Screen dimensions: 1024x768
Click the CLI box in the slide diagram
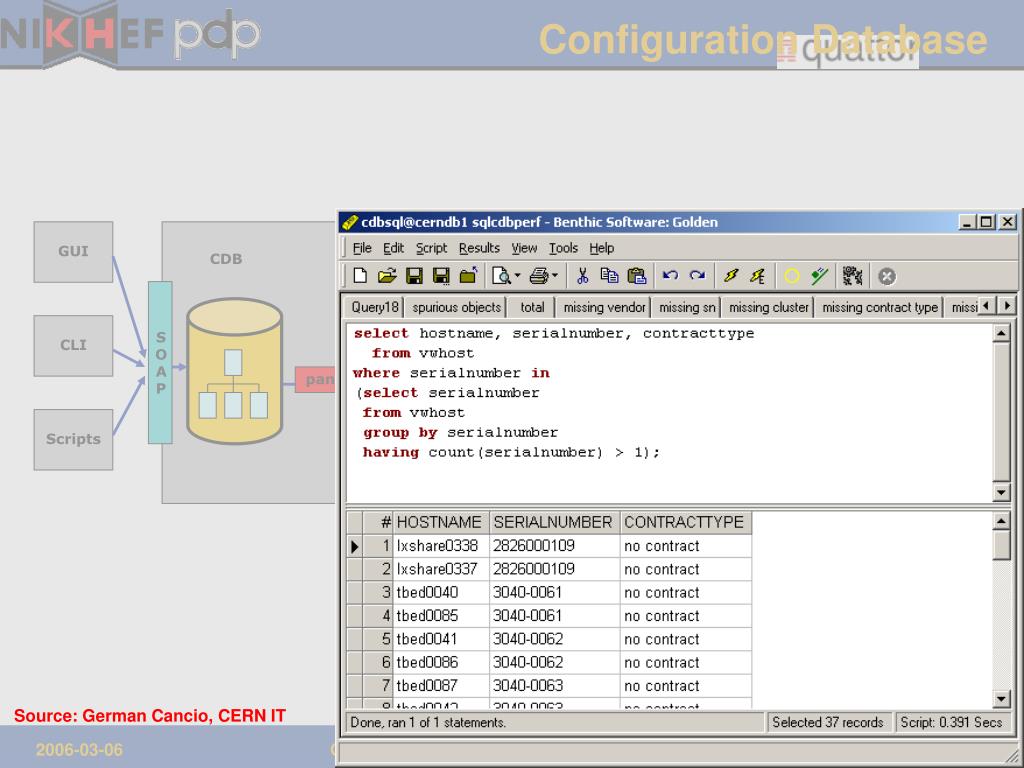[x=73, y=346]
